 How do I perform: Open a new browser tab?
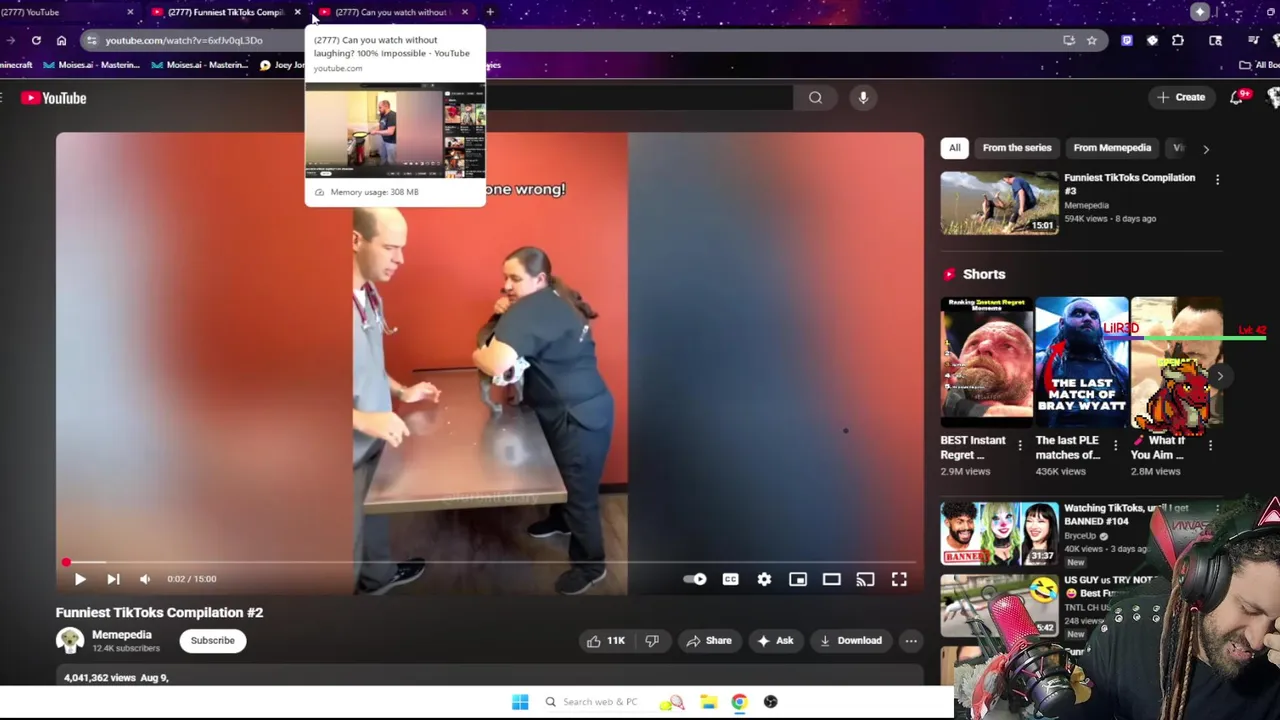tap(489, 12)
